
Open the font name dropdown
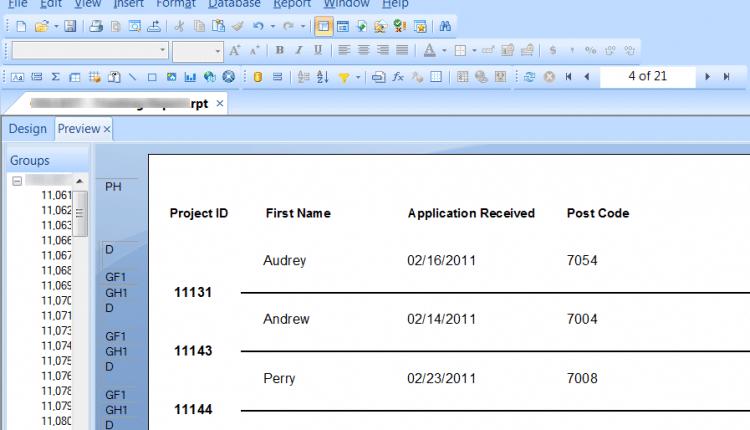coord(163,50)
